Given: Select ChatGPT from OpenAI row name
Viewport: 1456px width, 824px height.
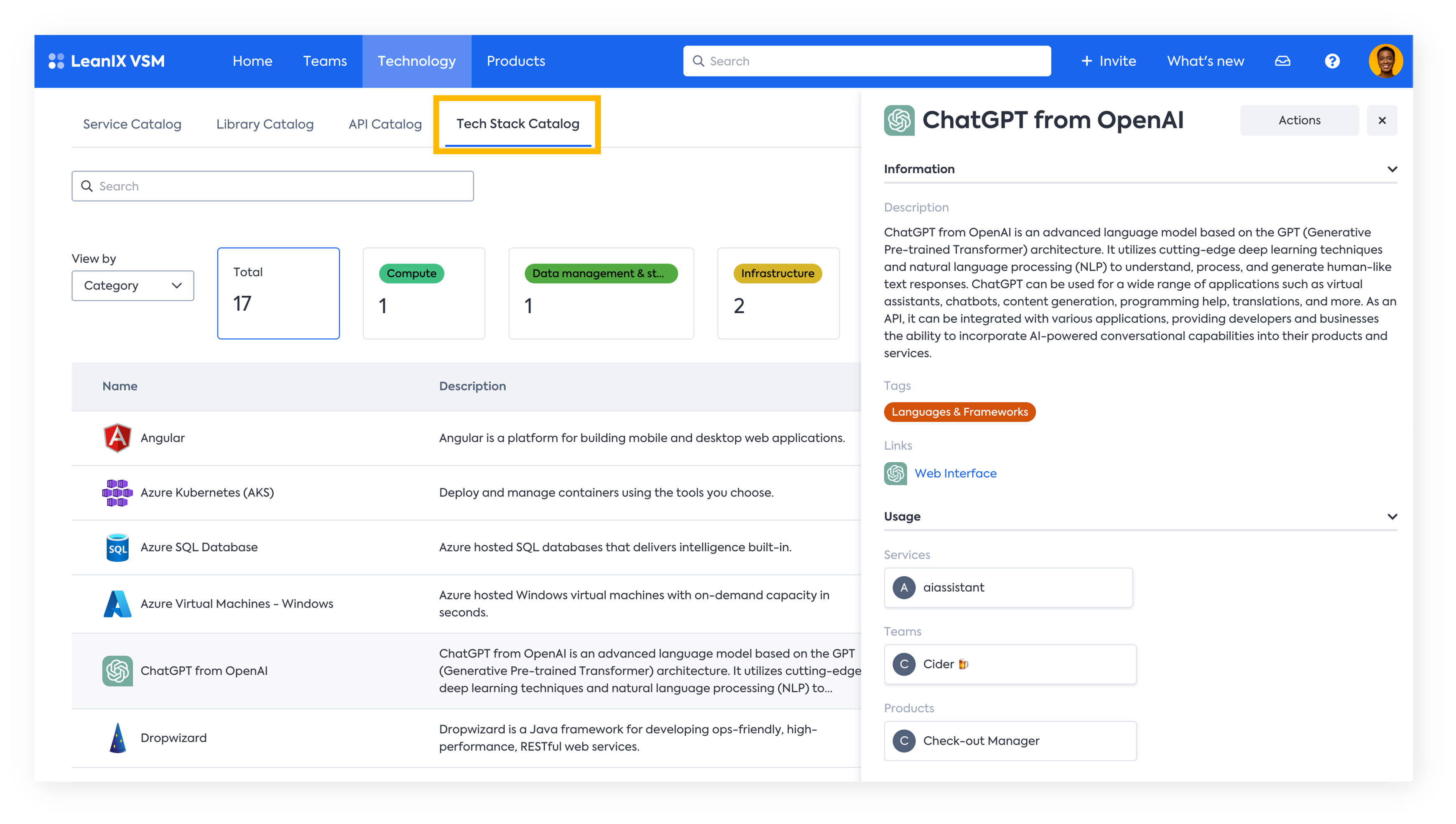Looking at the screenshot, I should pyautogui.click(x=204, y=670).
